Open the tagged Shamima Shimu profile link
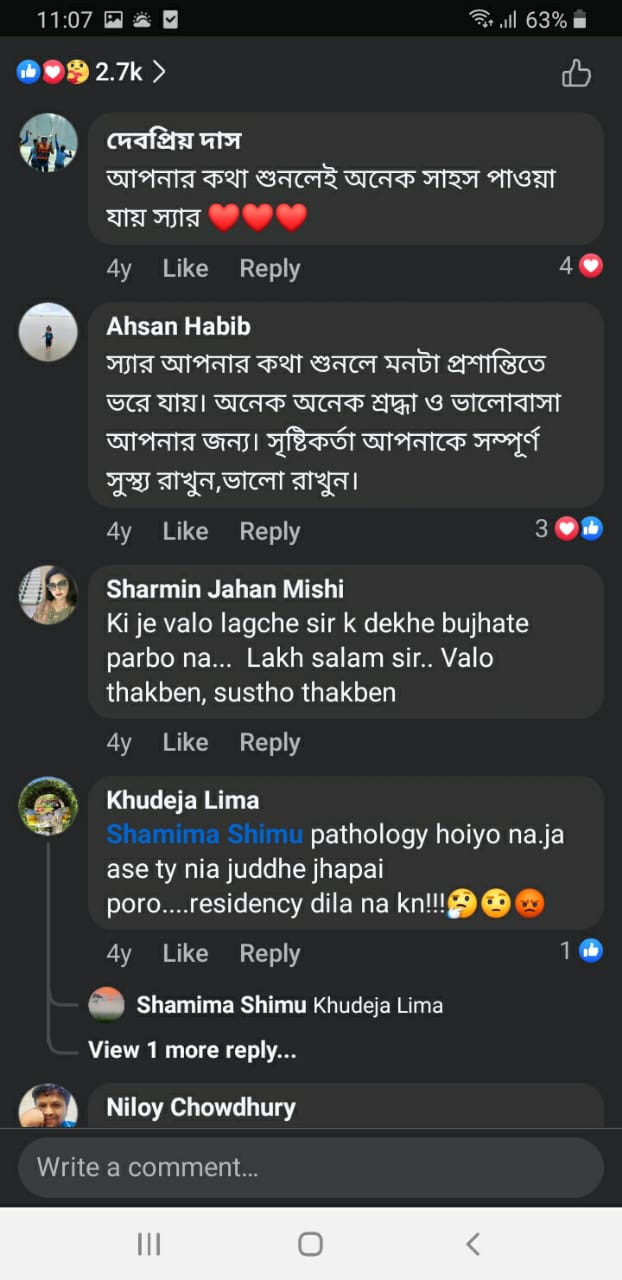 (205, 834)
